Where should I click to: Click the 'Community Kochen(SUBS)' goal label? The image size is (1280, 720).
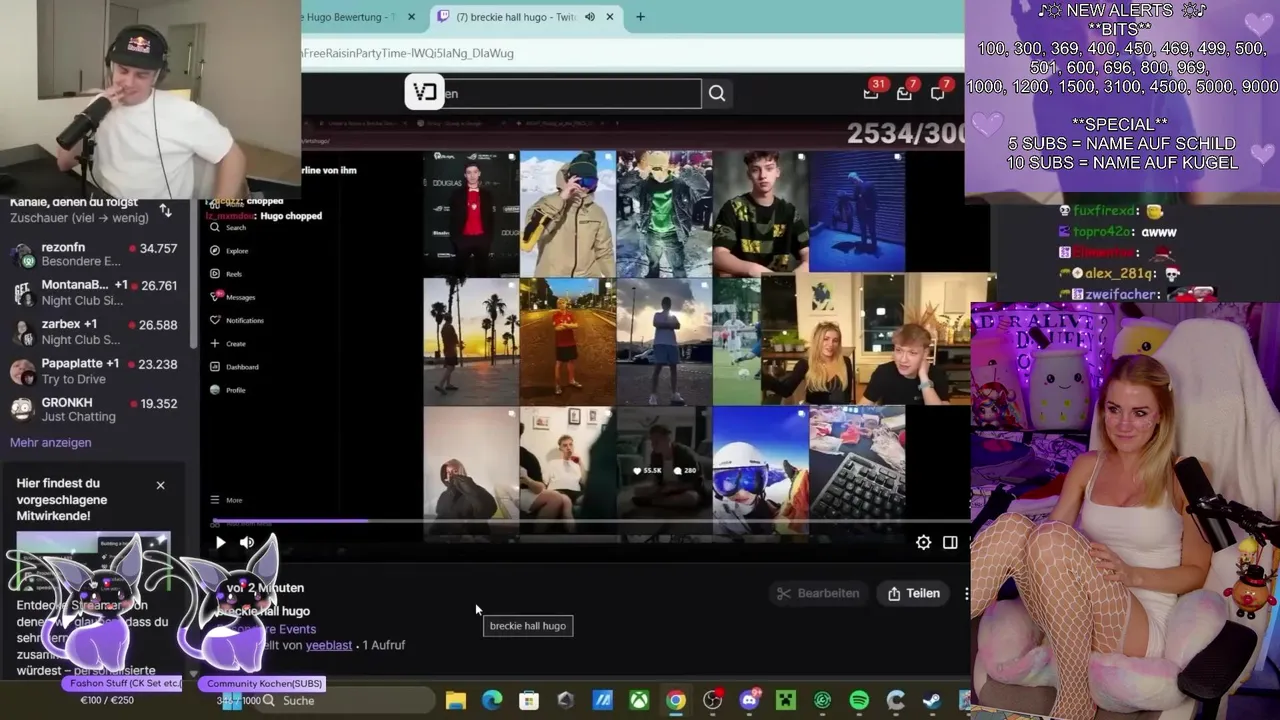[265, 684]
